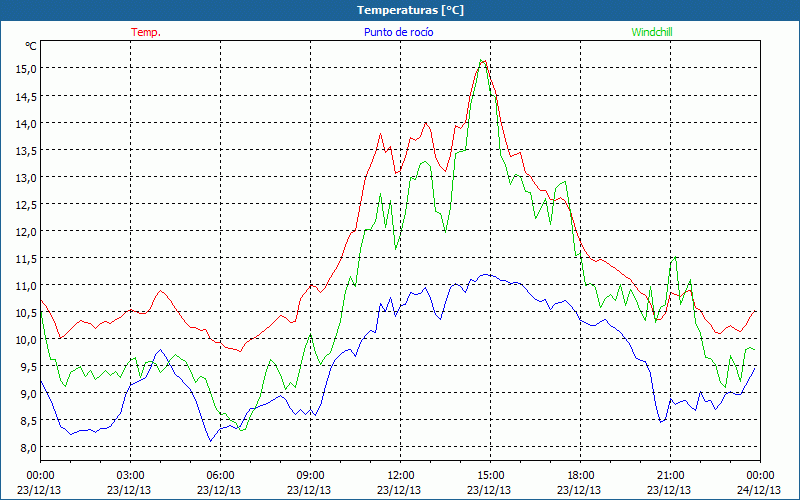The width and height of the screenshot is (800, 500).
Task: Click the "14,0" y-axis value
Action: (x=26, y=123)
